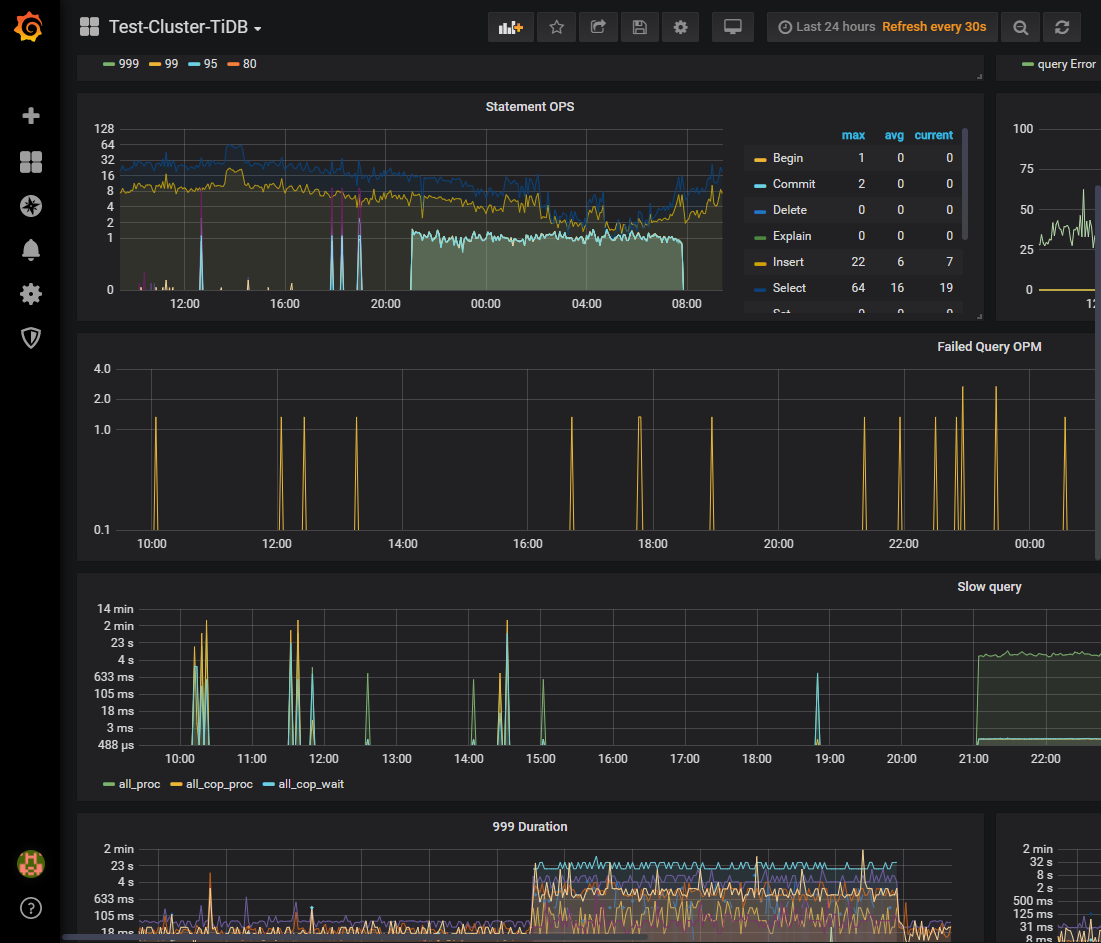Click the avg column header in legend
Image resolution: width=1101 pixels, height=943 pixels.
(894, 135)
